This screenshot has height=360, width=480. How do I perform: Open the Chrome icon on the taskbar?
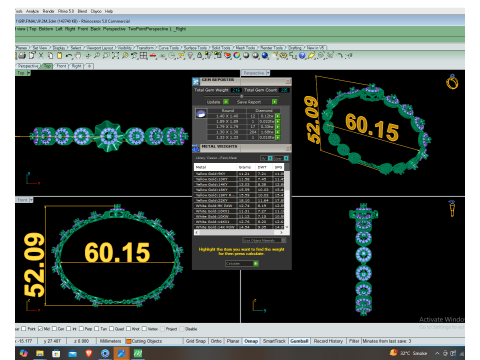[105, 353]
